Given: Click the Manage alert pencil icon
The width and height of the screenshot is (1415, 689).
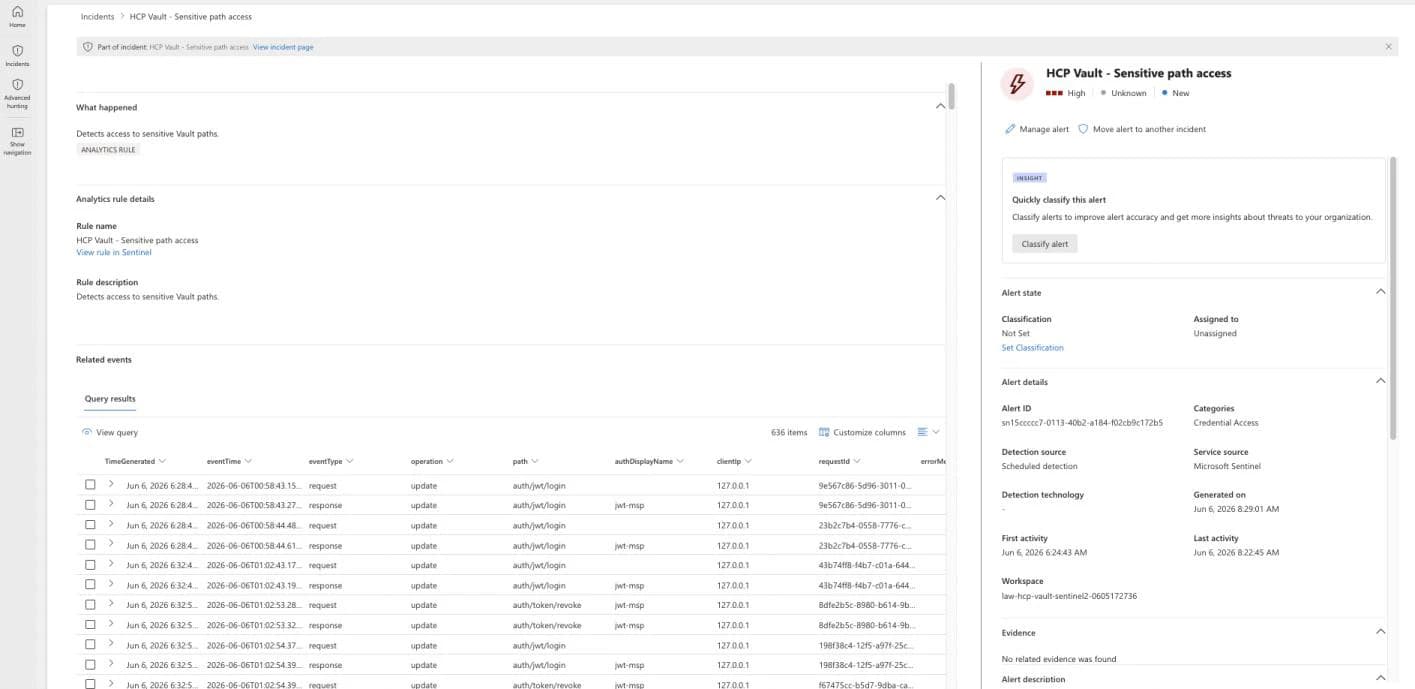Looking at the screenshot, I should [1010, 129].
